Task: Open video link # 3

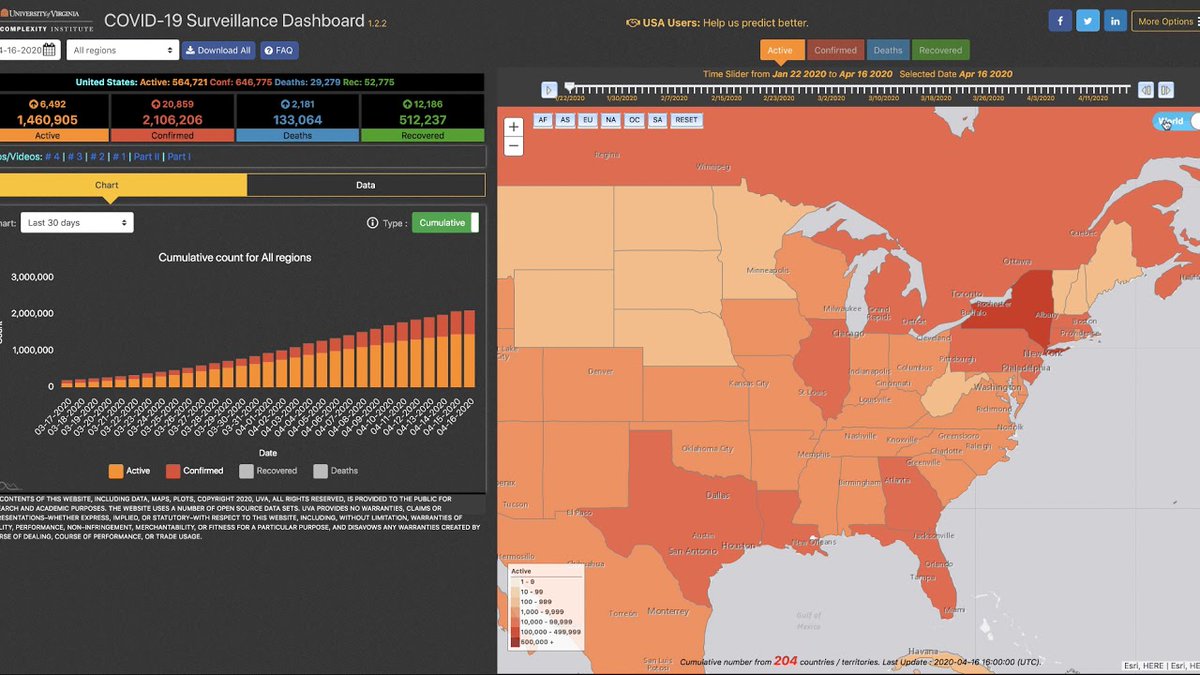Action: (74, 157)
